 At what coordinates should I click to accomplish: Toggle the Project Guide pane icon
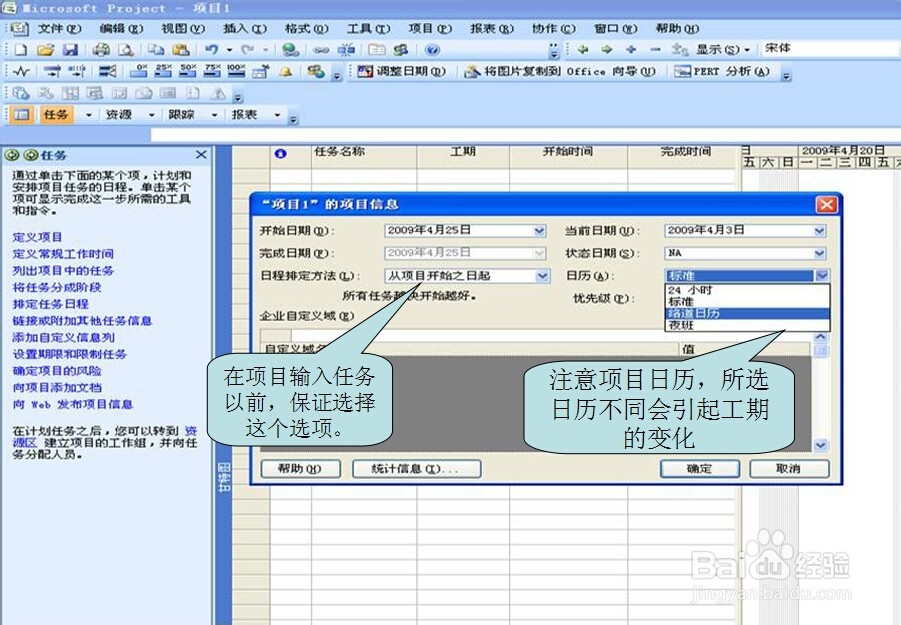[21, 115]
